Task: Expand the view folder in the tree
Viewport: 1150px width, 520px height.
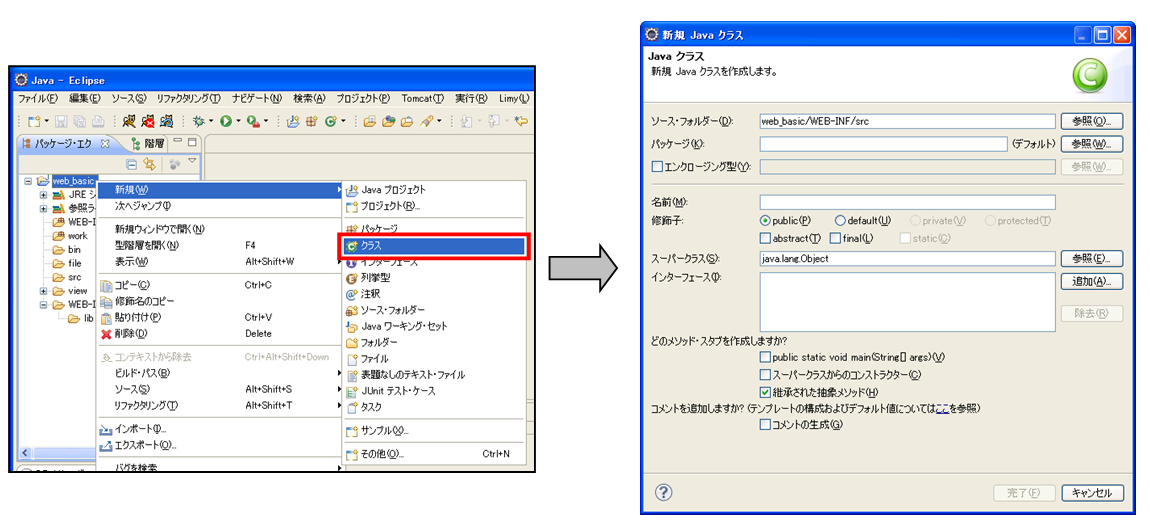Action: [43, 291]
